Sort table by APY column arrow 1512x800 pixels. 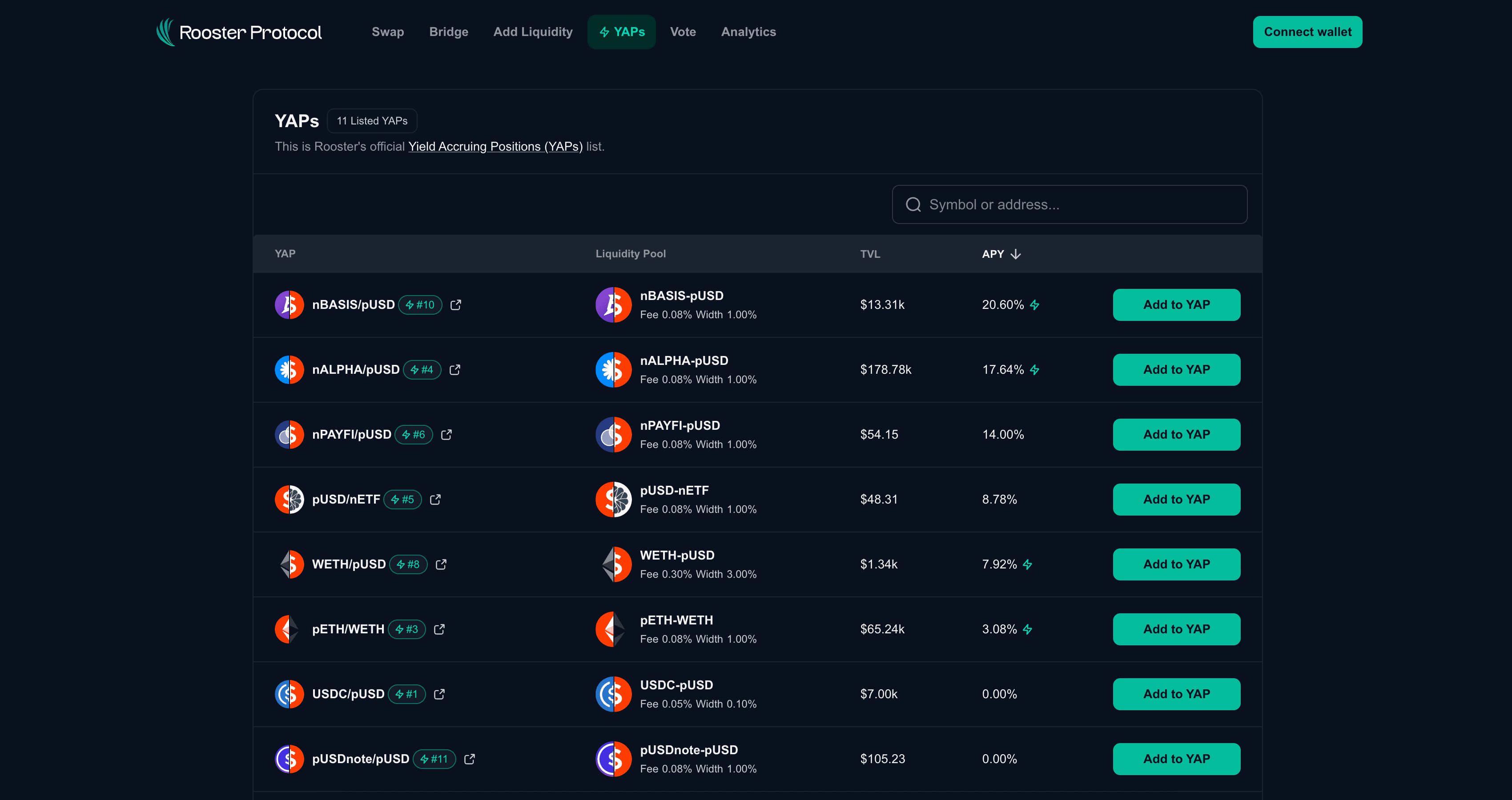1015,254
